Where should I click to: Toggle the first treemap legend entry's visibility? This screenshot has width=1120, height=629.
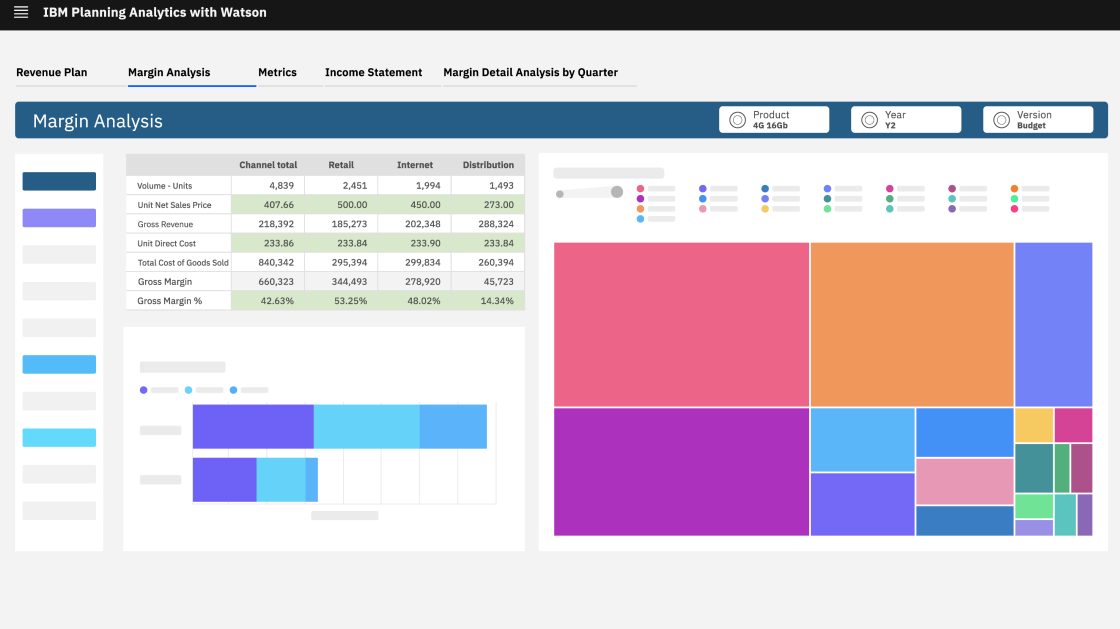pyautogui.click(x=639, y=187)
